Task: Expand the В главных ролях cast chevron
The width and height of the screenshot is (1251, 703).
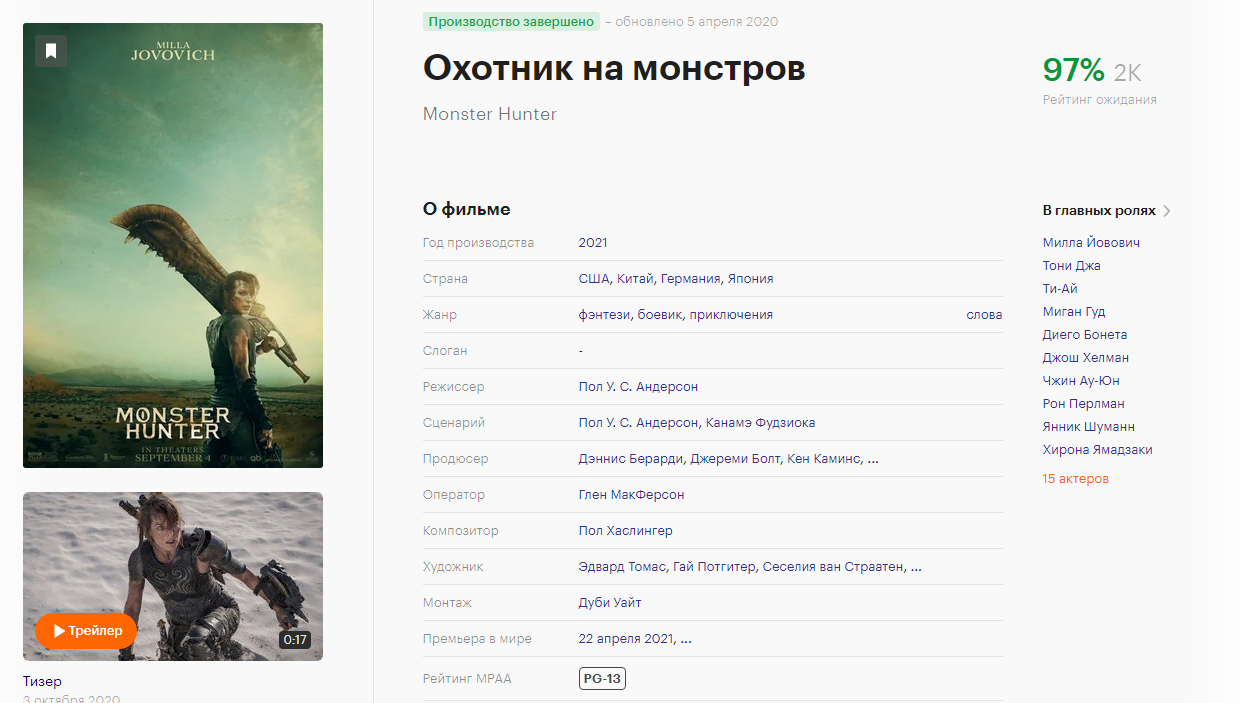Action: (x=1167, y=211)
